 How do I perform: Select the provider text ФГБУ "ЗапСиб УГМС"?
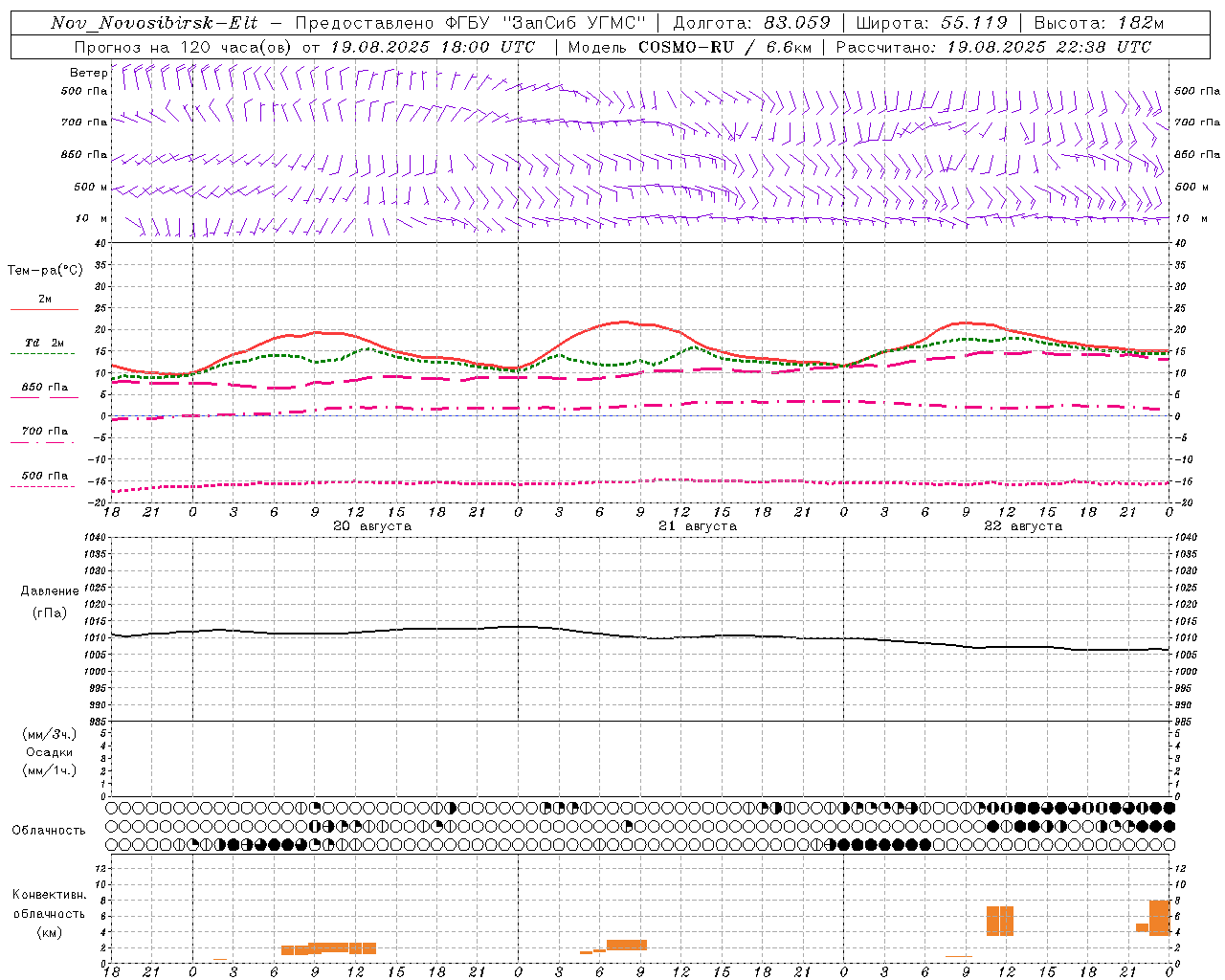546,23
